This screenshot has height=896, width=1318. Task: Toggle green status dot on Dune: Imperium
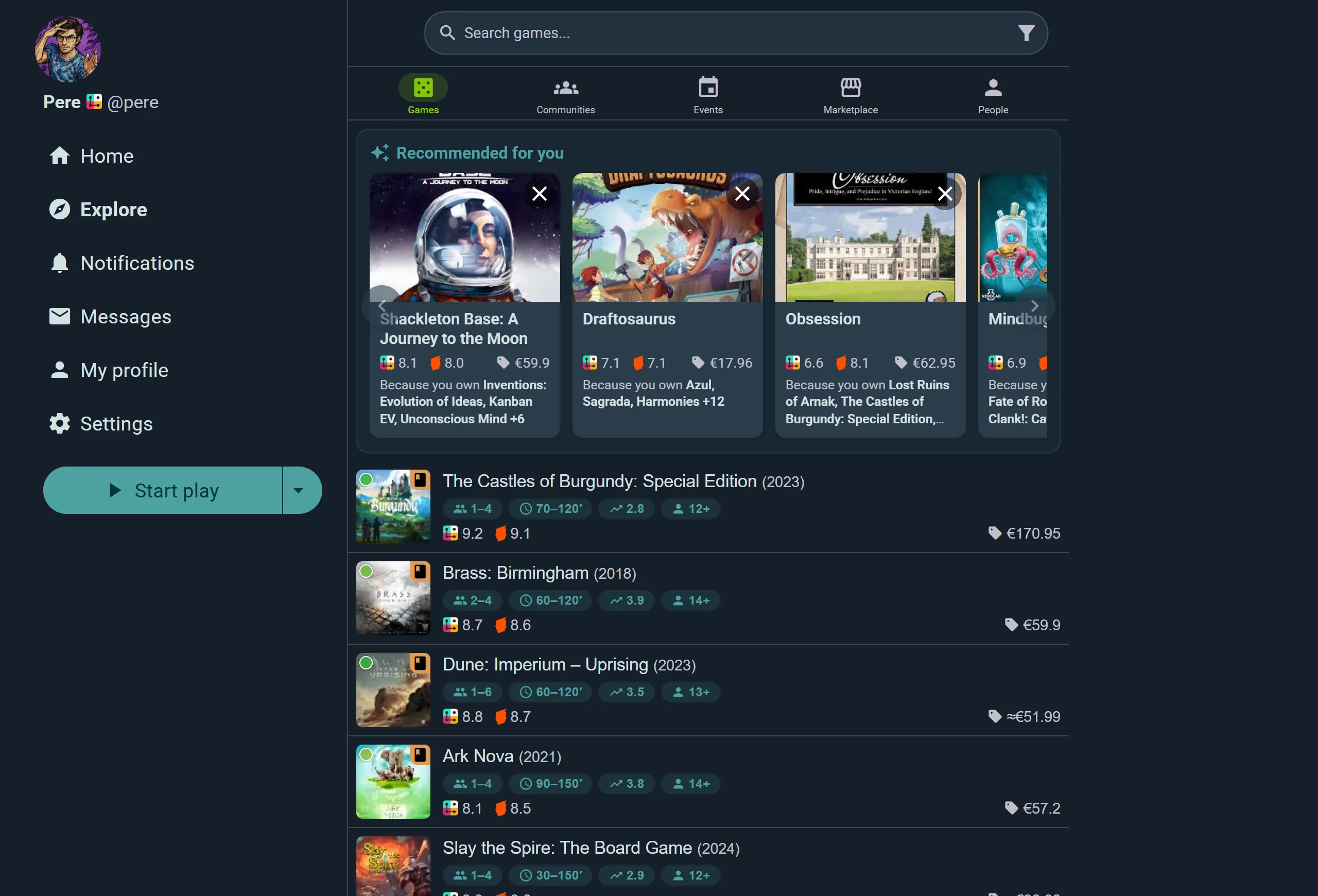coord(367,662)
